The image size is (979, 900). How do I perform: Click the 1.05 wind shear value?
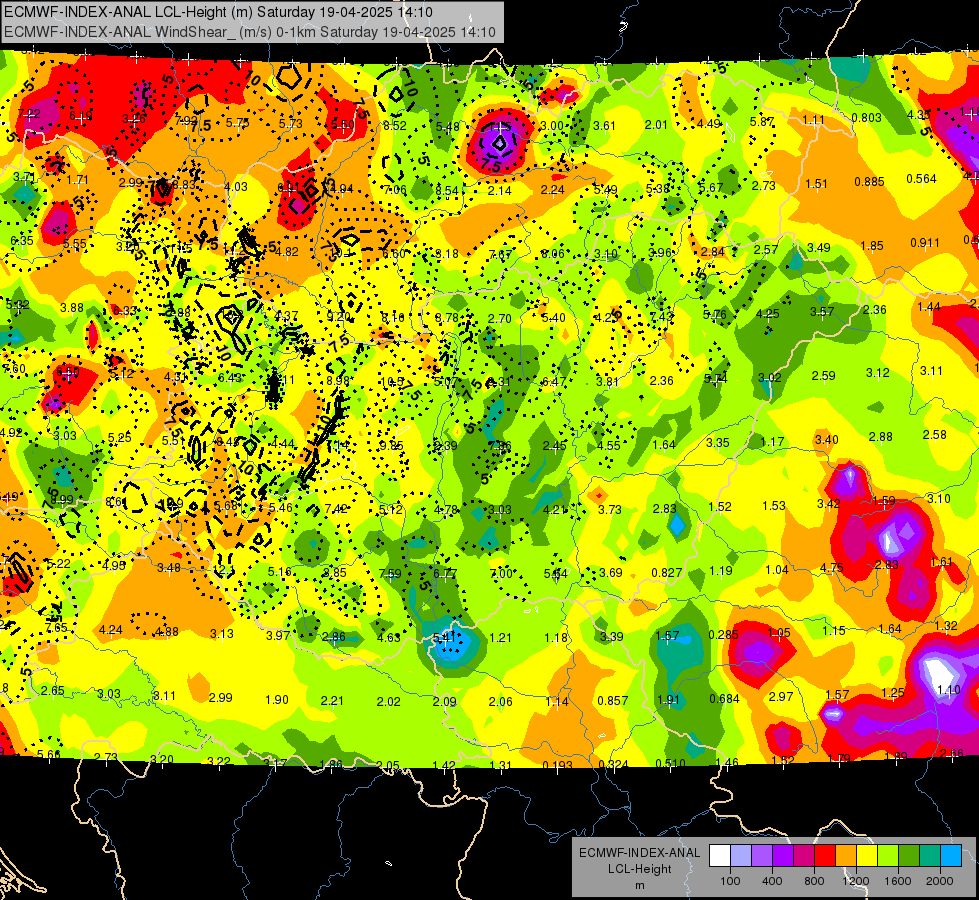pyautogui.click(x=779, y=633)
